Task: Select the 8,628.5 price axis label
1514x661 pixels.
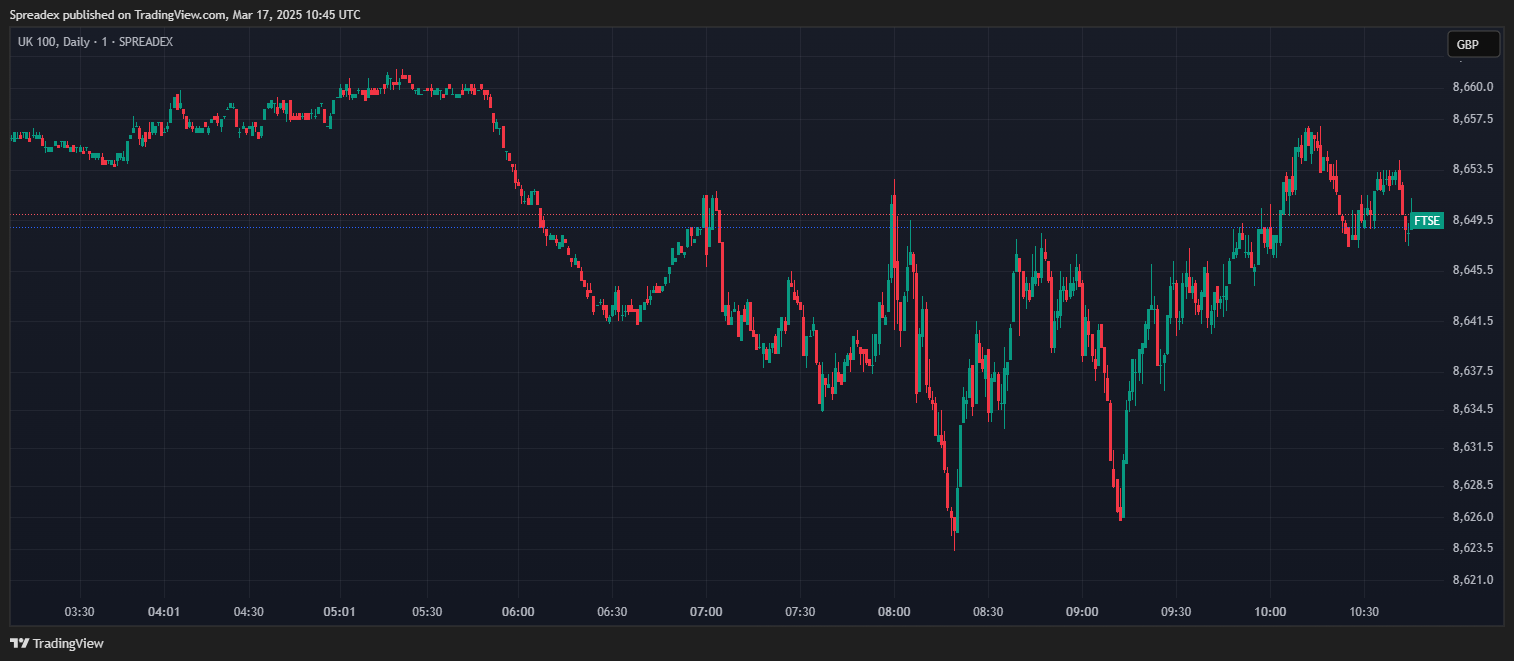Action: coord(1473,485)
